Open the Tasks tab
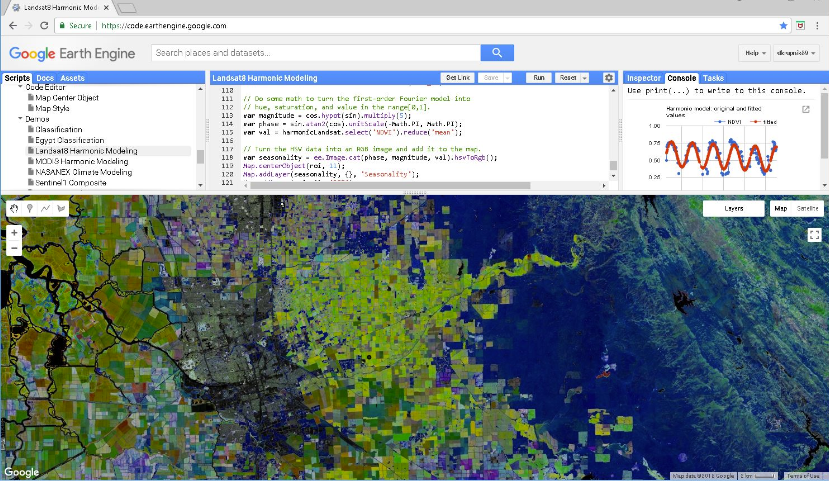Image resolution: width=829 pixels, height=481 pixels. (x=713, y=78)
